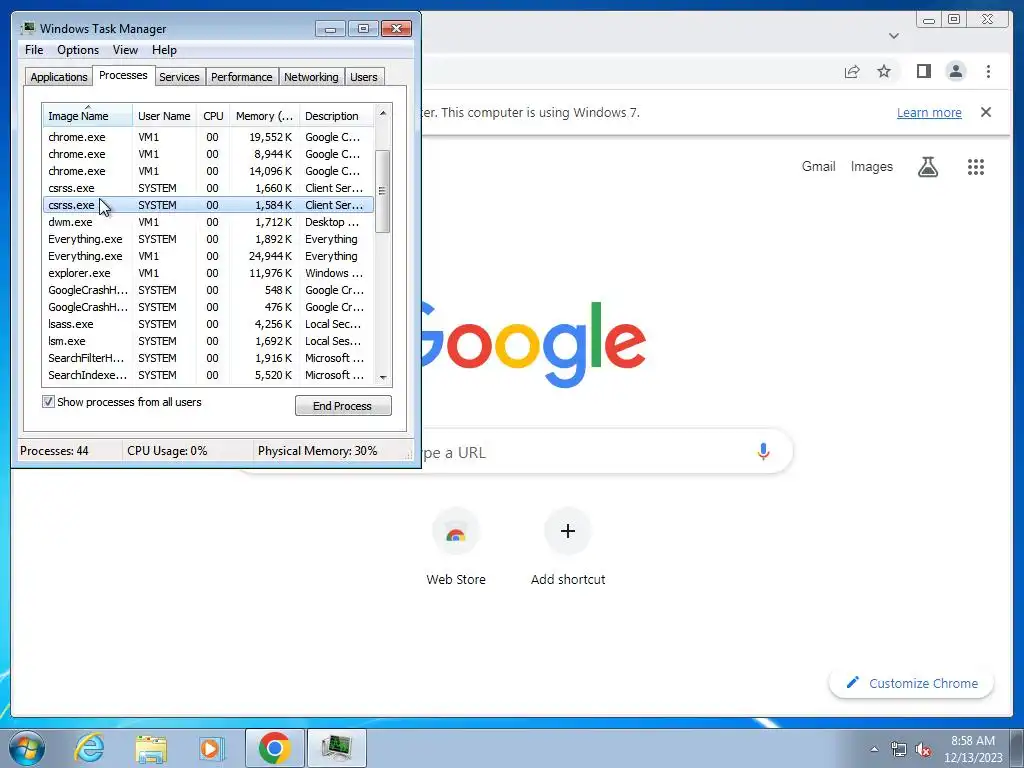Click the Show desktop strip beside clock
This screenshot has height=768, width=1024.
tap(1017, 749)
